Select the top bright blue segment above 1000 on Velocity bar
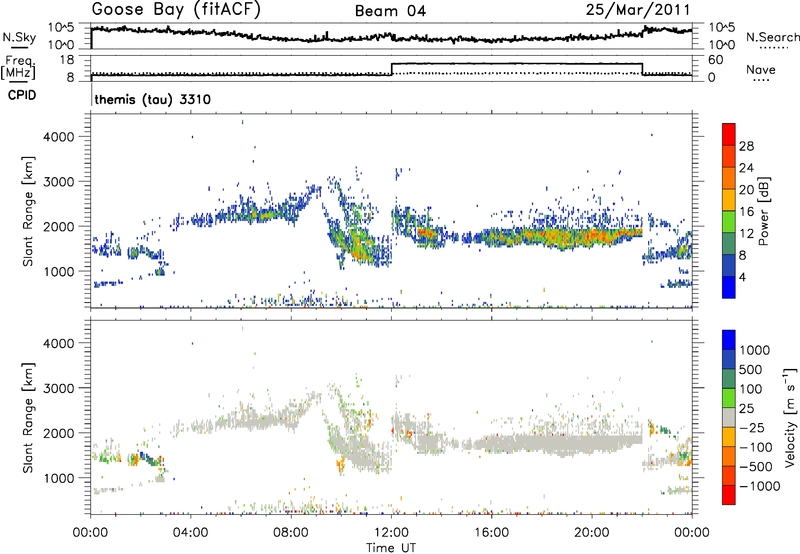Viewport: 800px width, 554px height. (x=729, y=340)
